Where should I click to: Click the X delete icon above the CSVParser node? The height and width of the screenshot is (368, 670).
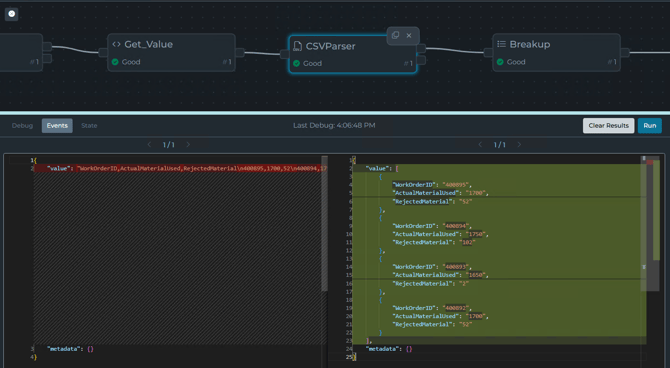point(409,35)
